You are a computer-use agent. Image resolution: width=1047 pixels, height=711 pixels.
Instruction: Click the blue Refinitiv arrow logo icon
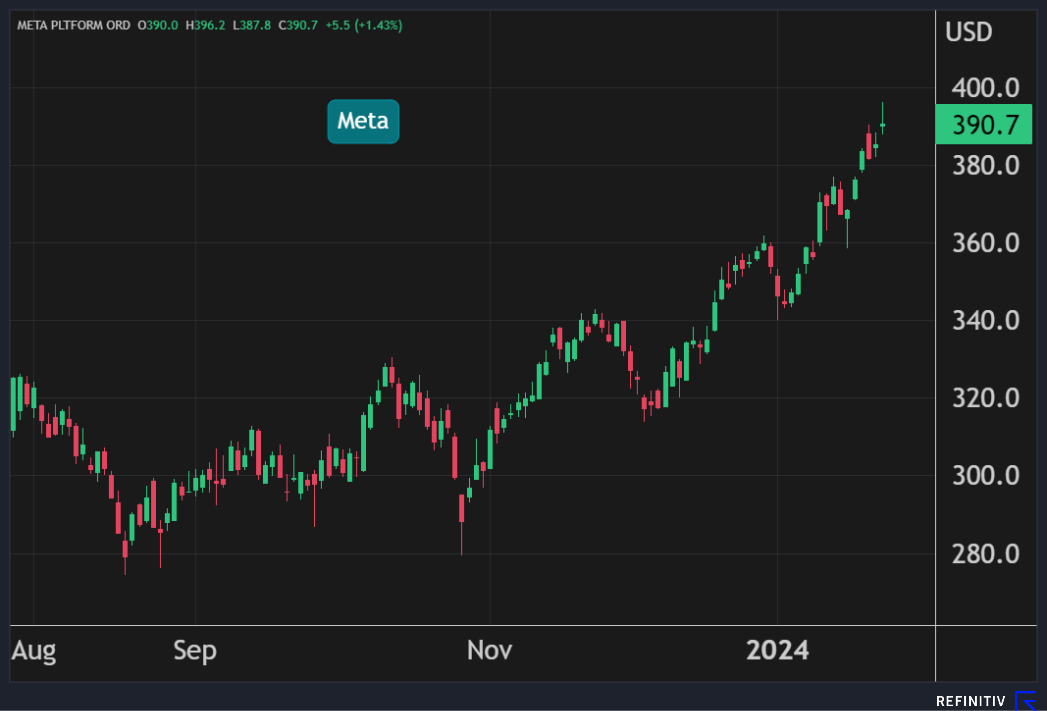tap(1026, 701)
